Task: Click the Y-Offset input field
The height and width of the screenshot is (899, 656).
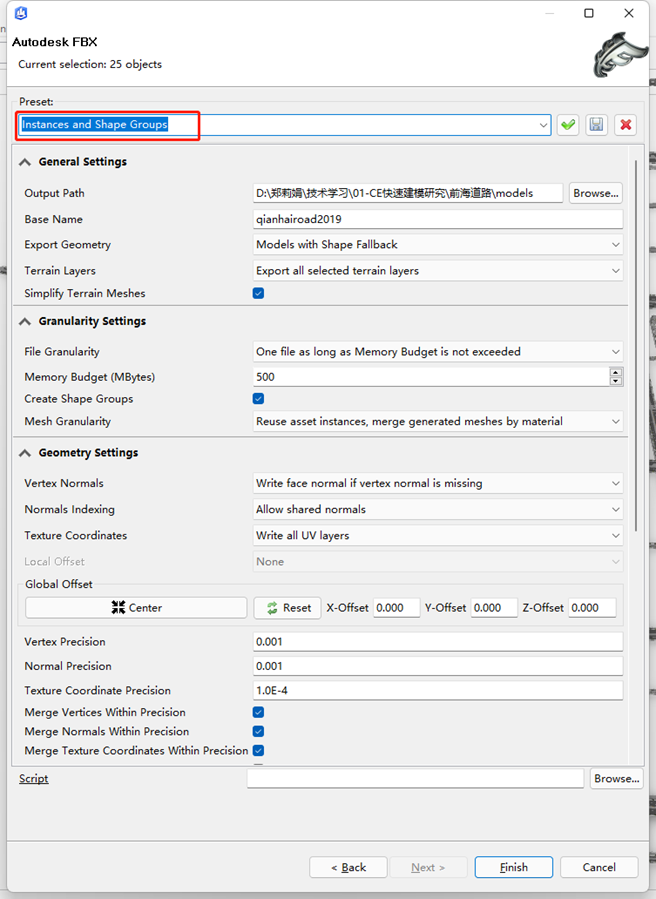Action: click(x=494, y=608)
